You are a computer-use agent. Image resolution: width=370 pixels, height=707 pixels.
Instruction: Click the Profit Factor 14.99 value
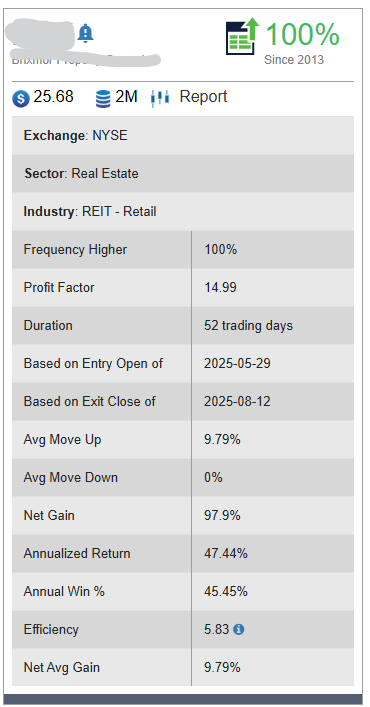pyautogui.click(x=220, y=287)
